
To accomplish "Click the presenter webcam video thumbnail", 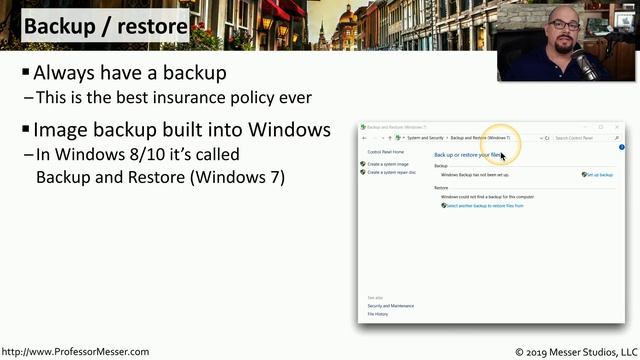I will tap(566, 41).
